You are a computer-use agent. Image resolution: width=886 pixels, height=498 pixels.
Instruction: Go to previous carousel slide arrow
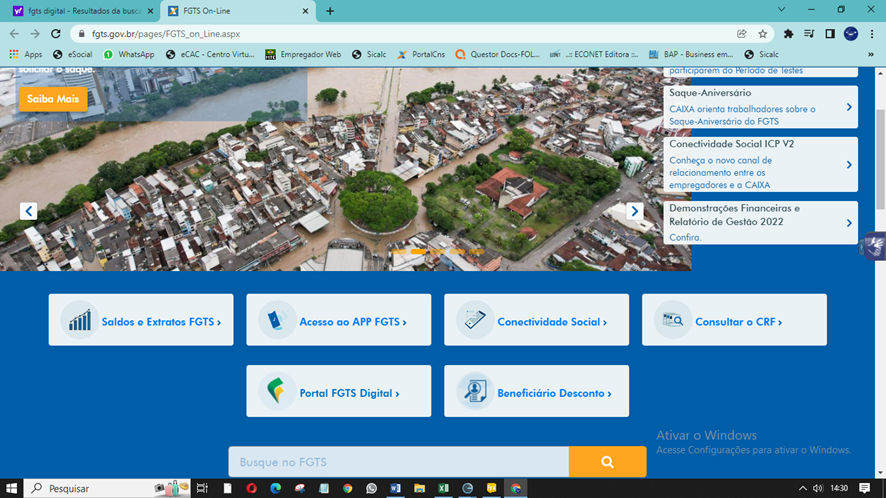[28, 211]
